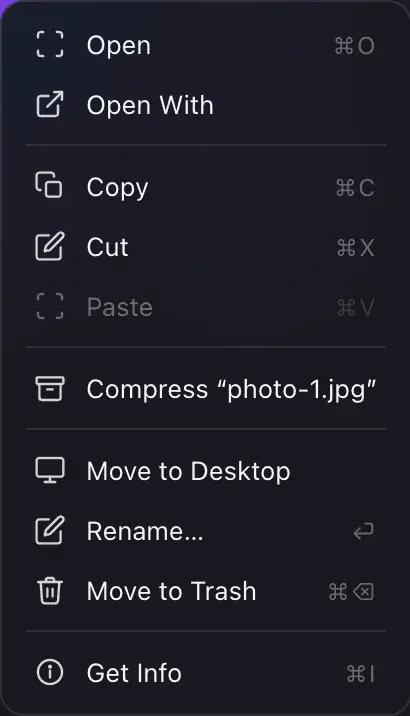
Task: Choose the "Copy" menu entry text
Action: [117, 188]
